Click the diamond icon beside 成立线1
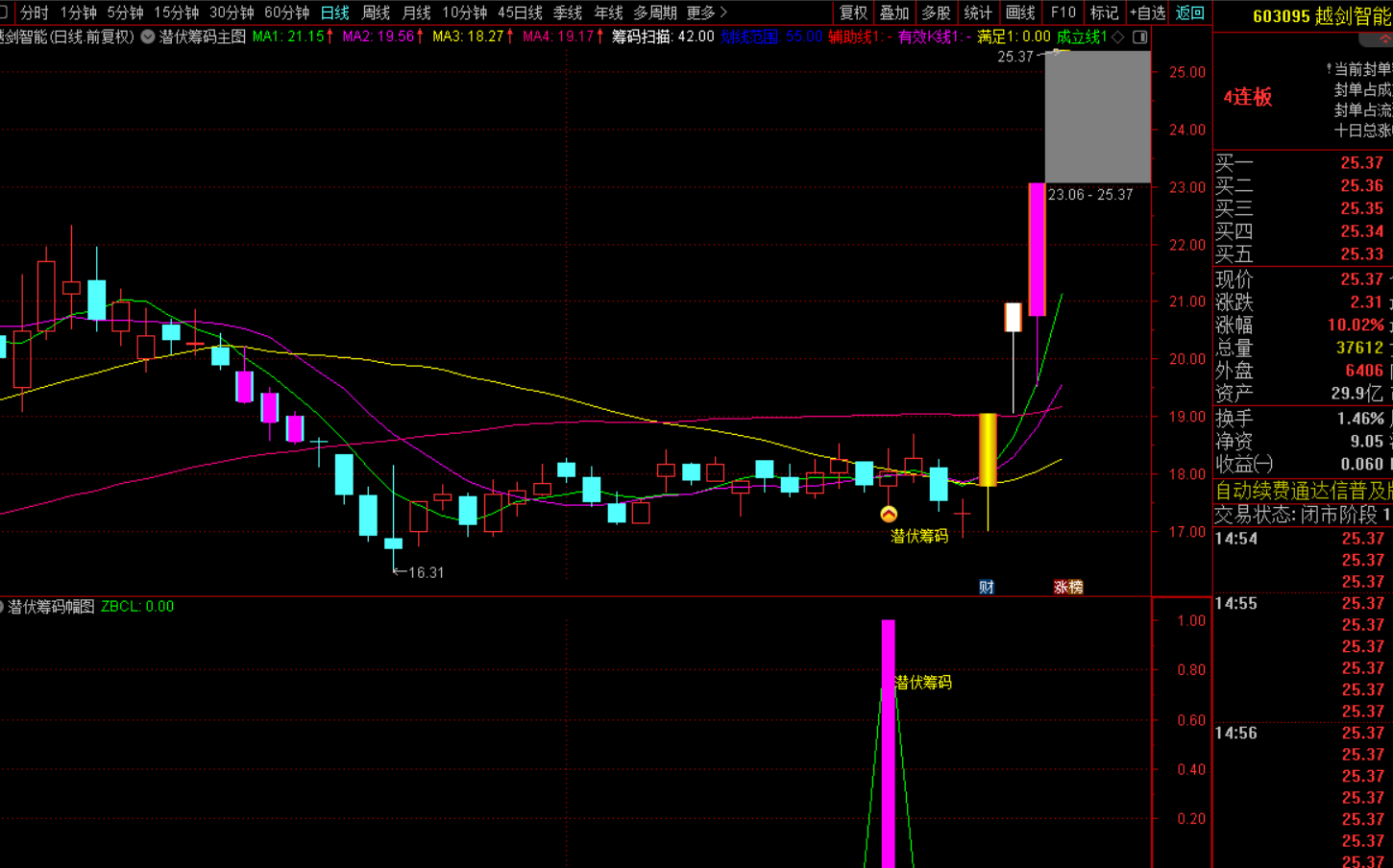 pos(1118,36)
